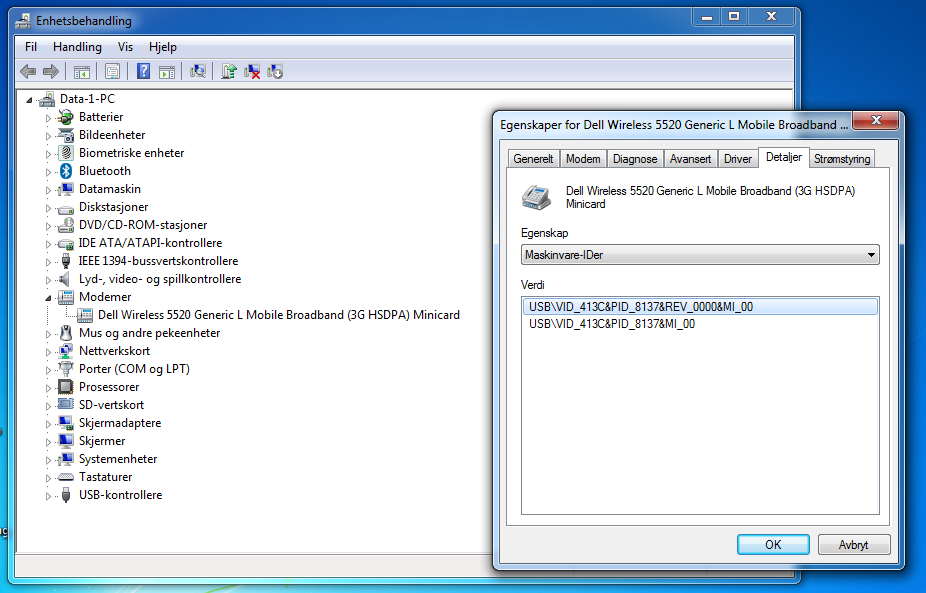Click the Batterier category icon
The width and height of the screenshot is (926, 593).
point(66,117)
